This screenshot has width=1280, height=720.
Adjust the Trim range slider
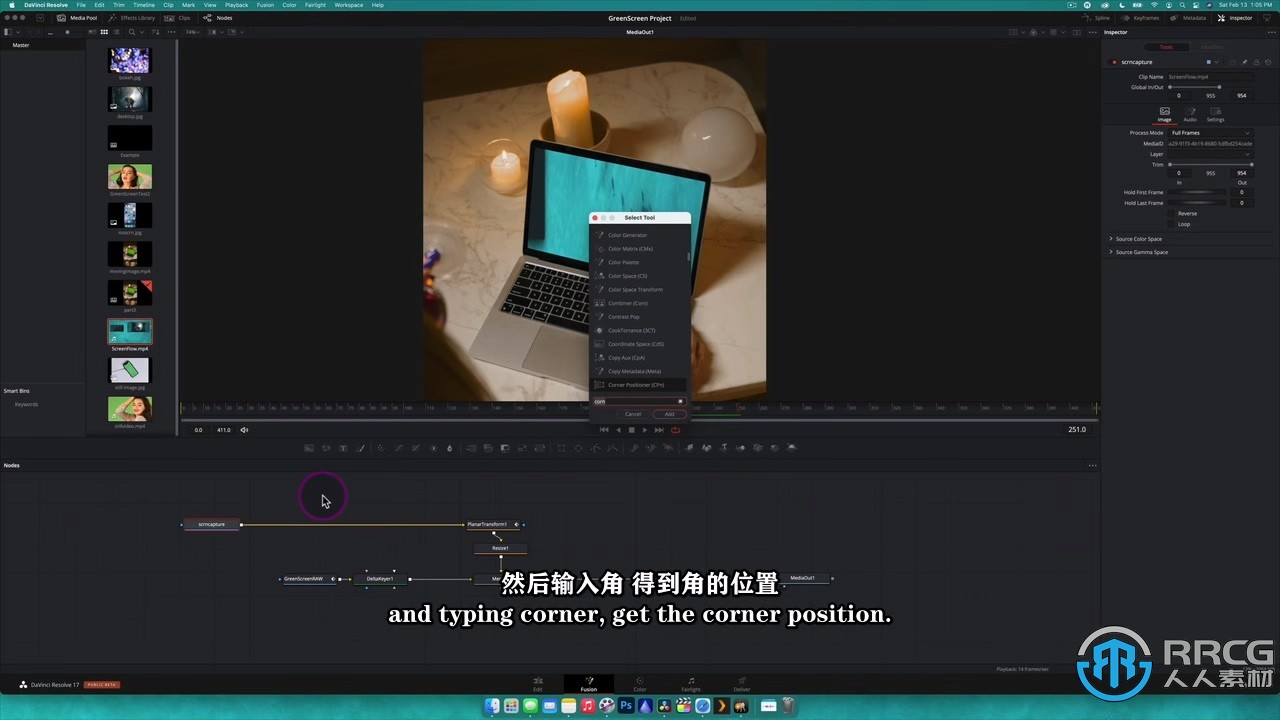pyautogui.click(x=1210, y=165)
